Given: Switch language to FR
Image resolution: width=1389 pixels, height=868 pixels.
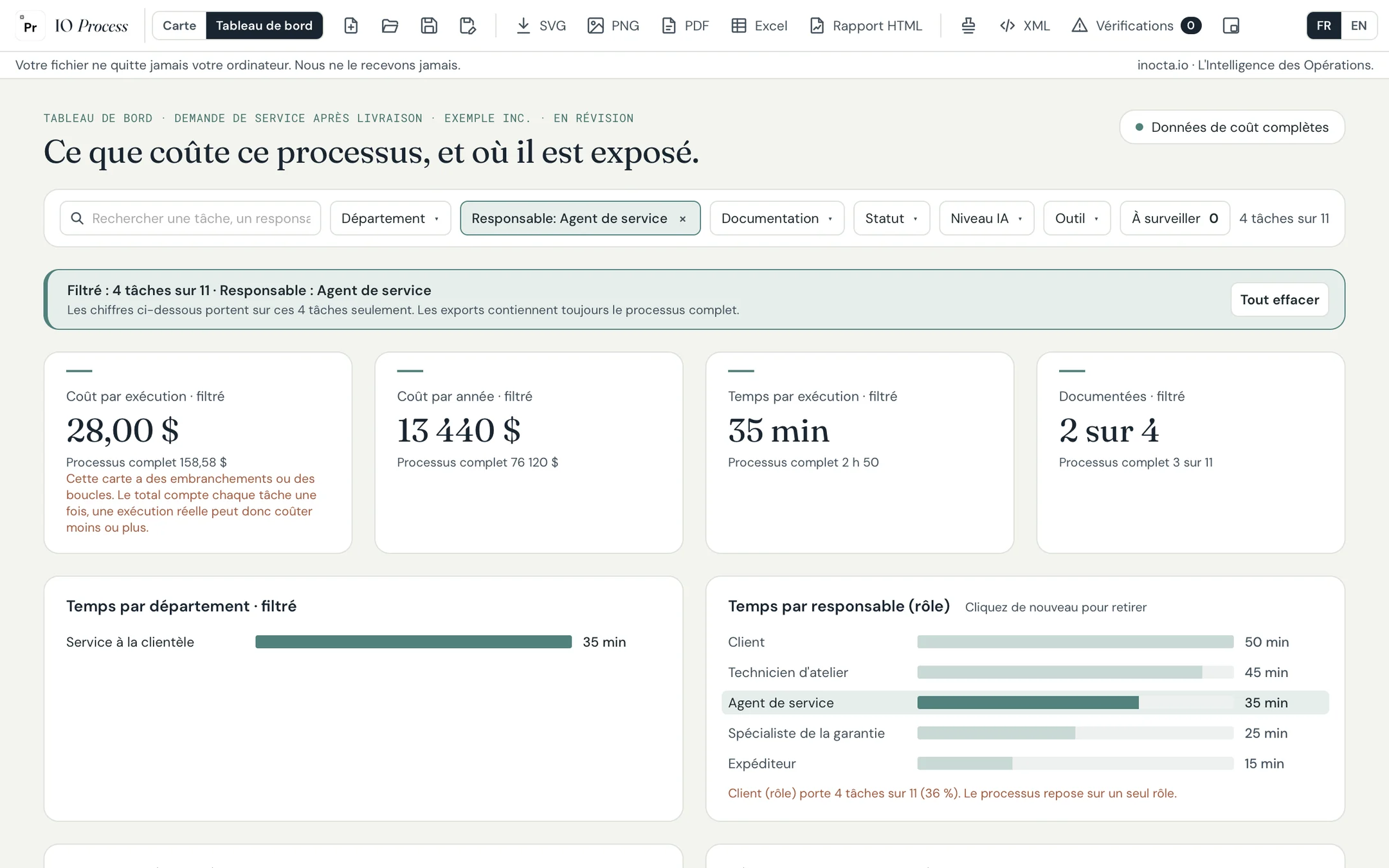Looking at the screenshot, I should (1323, 26).
